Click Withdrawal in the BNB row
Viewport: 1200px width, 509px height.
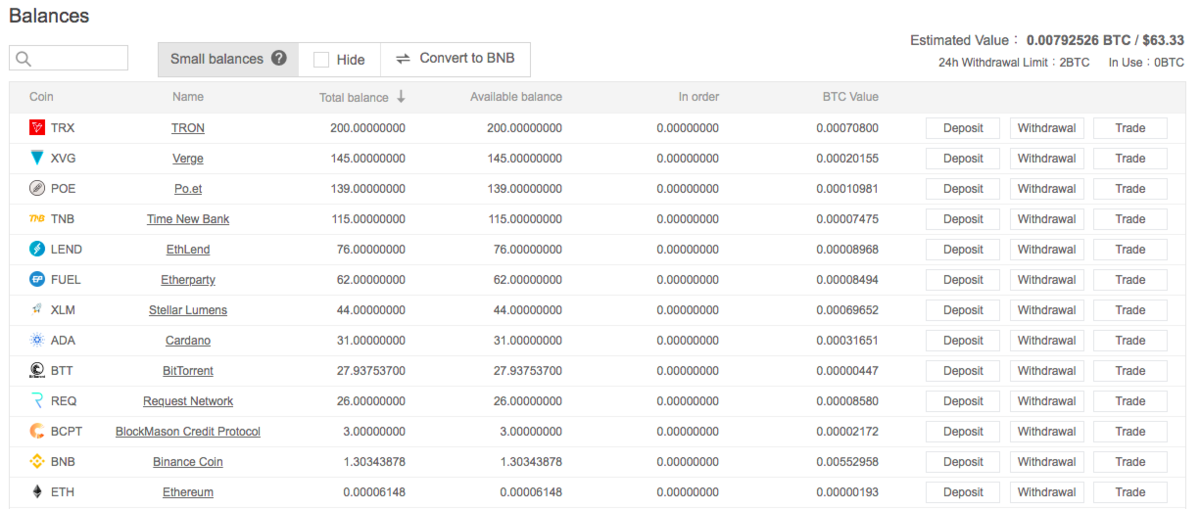pos(1047,461)
